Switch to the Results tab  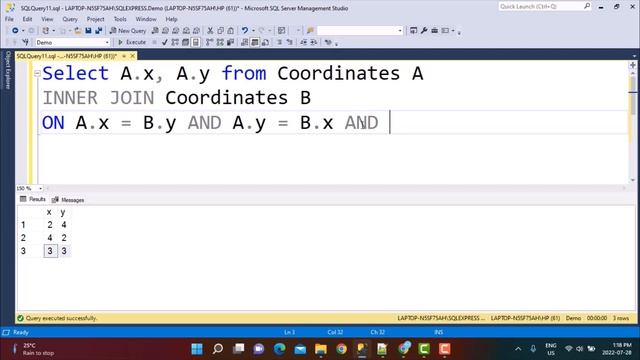33,199
